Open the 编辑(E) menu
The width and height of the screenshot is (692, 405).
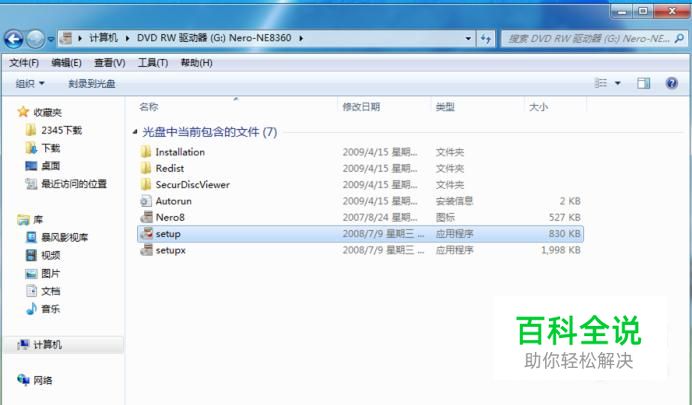(x=66, y=63)
